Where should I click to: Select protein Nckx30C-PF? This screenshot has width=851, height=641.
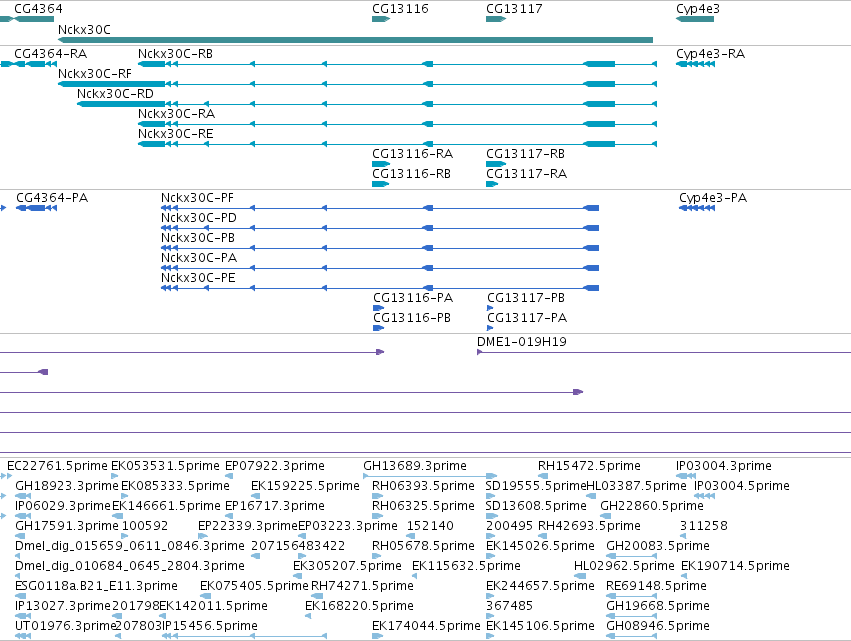click(197, 198)
